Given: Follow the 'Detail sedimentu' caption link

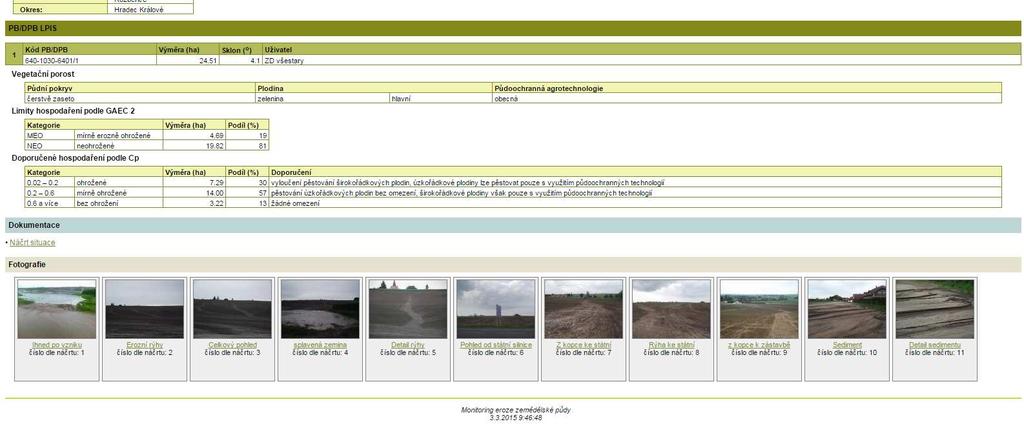Looking at the screenshot, I should tap(935, 345).
